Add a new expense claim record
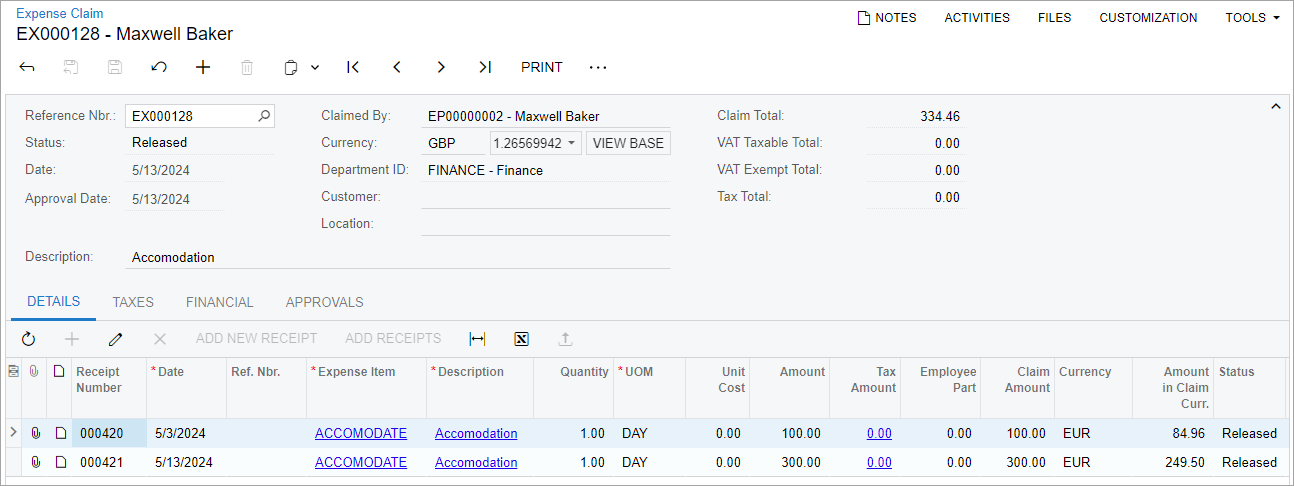 [203, 67]
